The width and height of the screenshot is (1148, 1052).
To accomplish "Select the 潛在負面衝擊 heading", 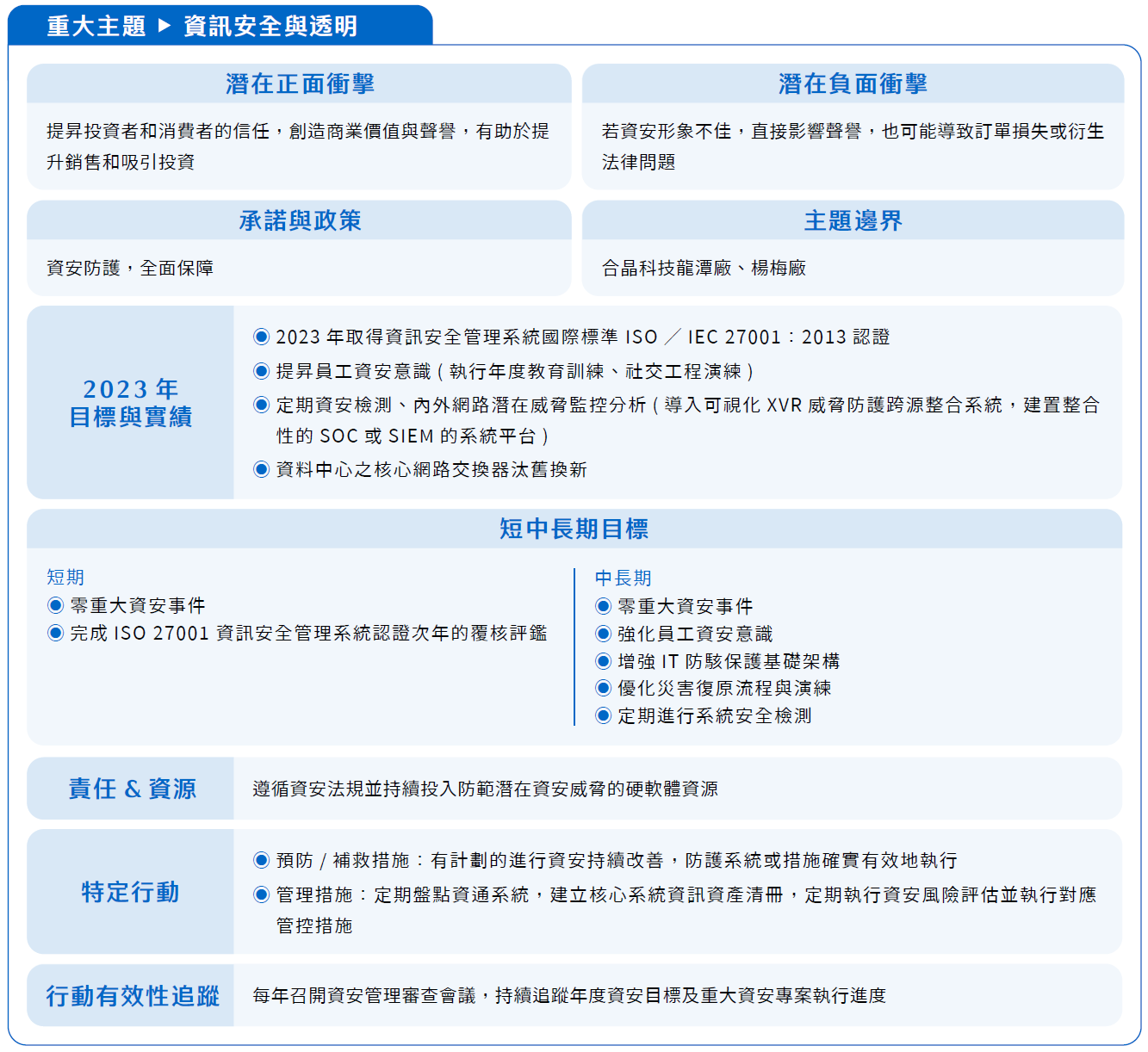I will coord(853,84).
